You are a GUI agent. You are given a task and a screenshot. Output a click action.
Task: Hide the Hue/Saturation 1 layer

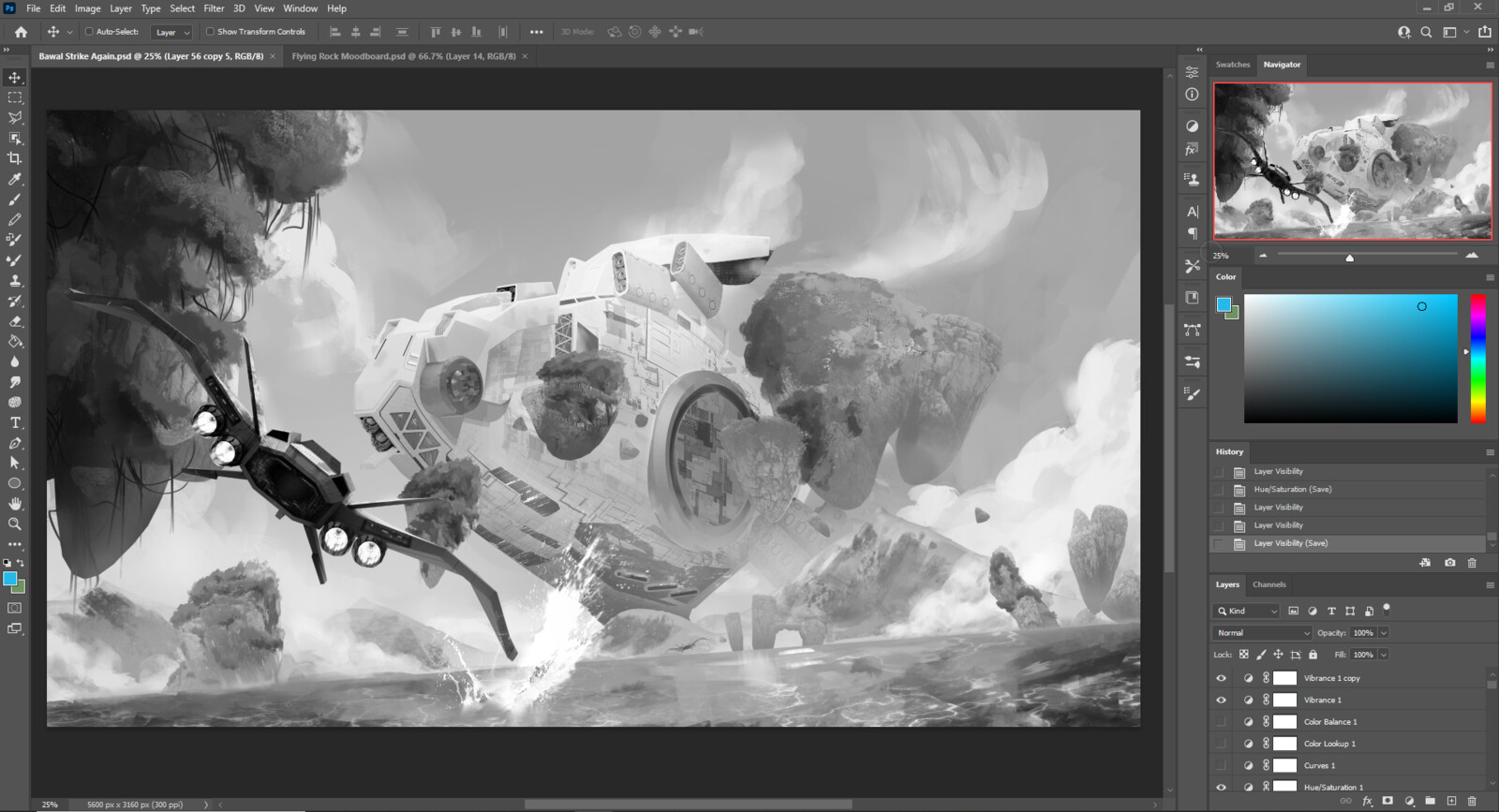tap(1221, 787)
